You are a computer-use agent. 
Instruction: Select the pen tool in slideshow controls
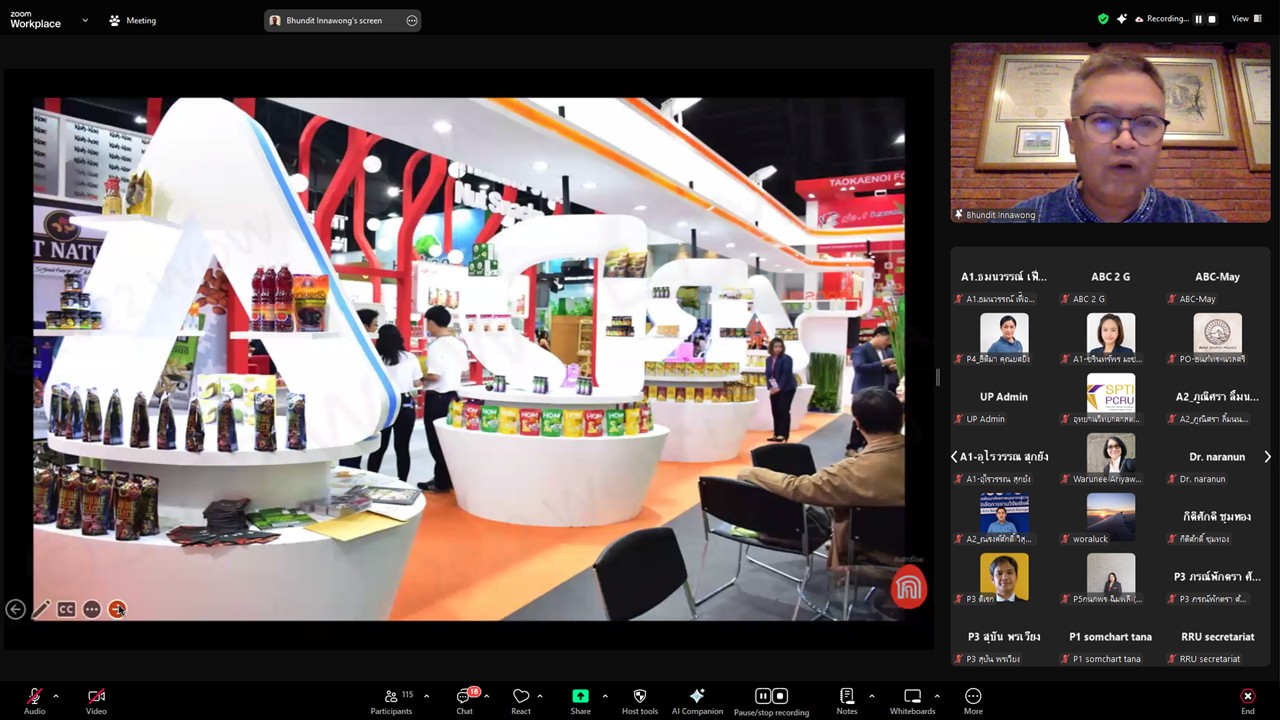click(41, 609)
